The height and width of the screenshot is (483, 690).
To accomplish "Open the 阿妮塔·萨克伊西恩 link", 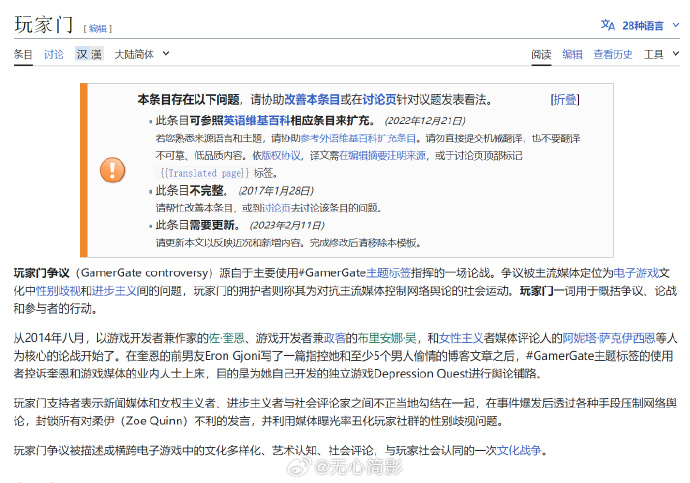I will pos(609,338).
